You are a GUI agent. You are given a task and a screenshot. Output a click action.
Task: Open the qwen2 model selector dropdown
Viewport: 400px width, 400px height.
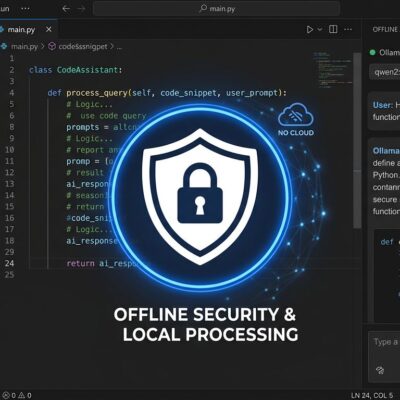pos(385,72)
